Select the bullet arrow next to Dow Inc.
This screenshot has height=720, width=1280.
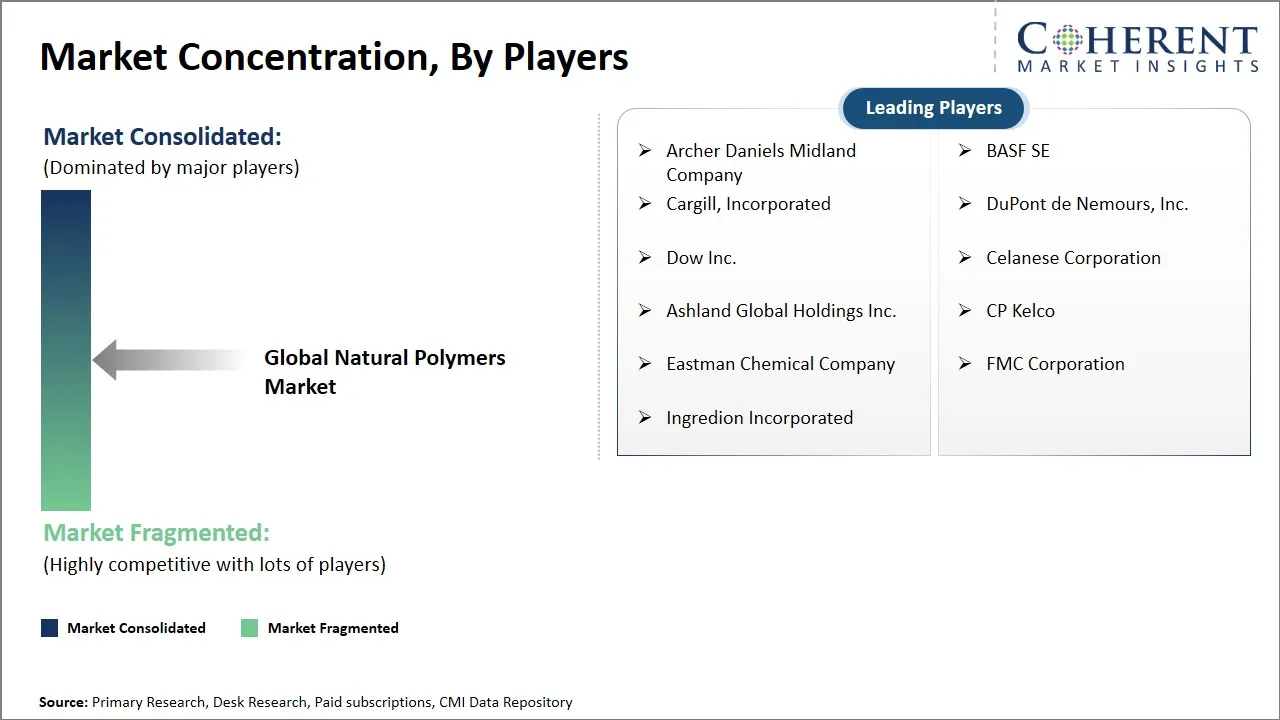[645, 257]
